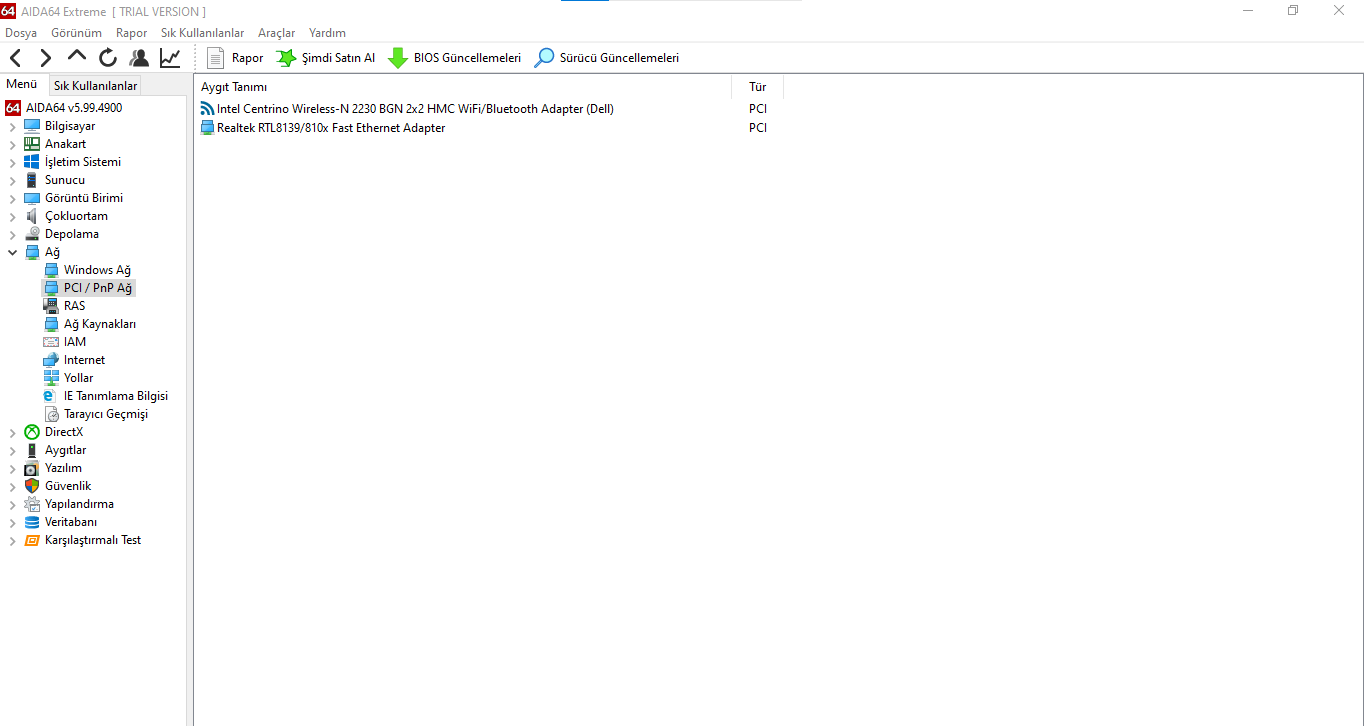Open the Araçlar menu
Image resolution: width=1364 pixels, height=726 pixels.
(276, 33)
